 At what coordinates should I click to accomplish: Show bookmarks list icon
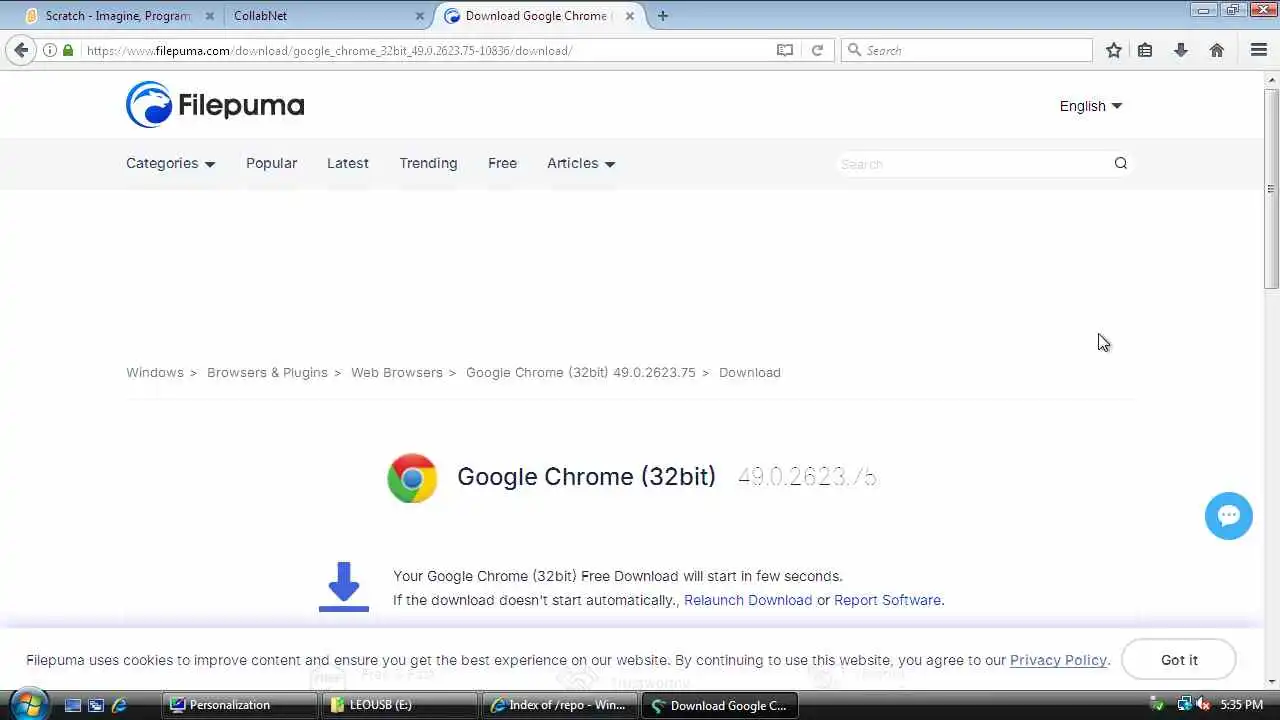click(1145, 50)
